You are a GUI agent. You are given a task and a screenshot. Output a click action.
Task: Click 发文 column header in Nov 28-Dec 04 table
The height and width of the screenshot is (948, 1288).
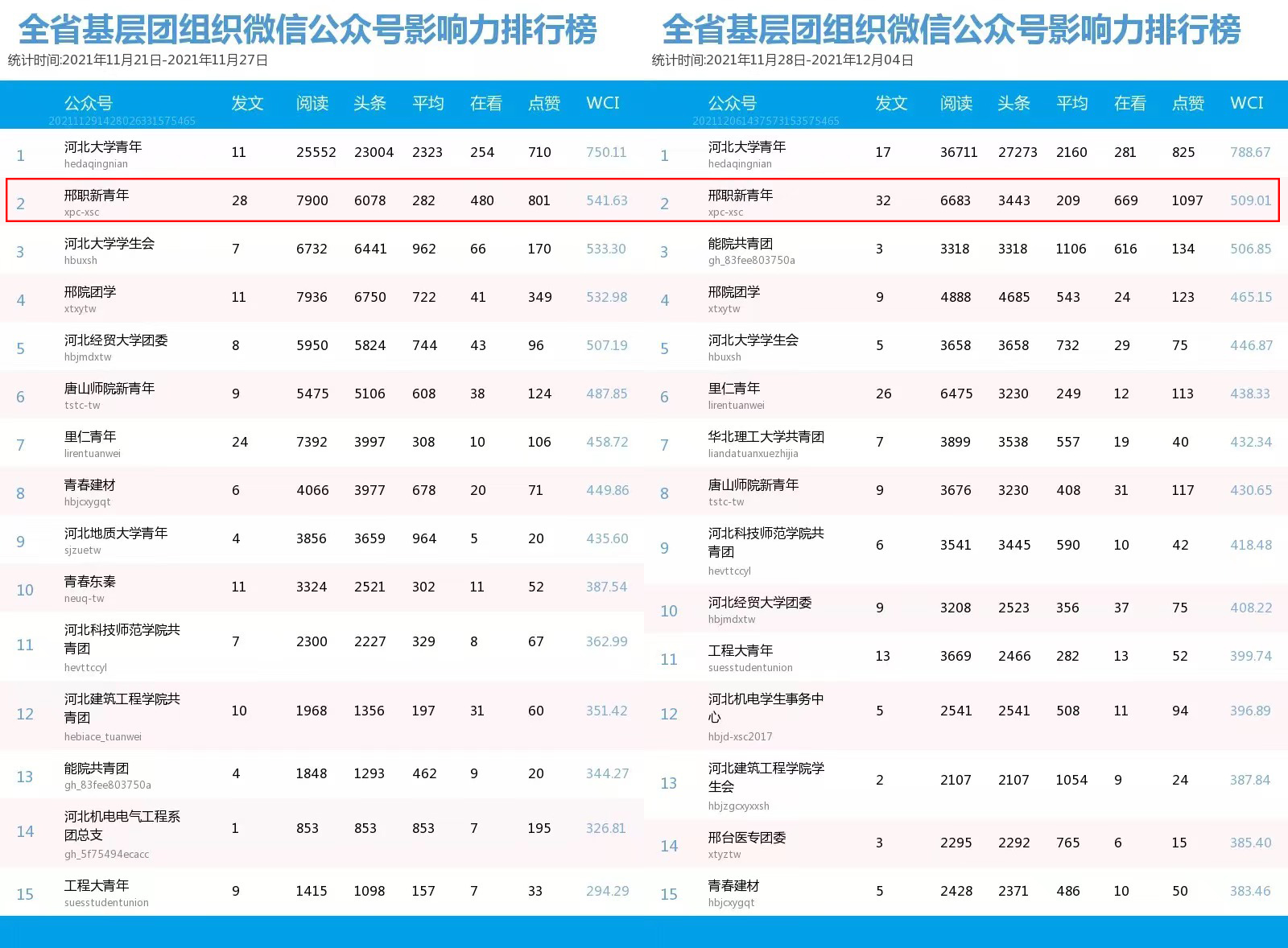891,103
